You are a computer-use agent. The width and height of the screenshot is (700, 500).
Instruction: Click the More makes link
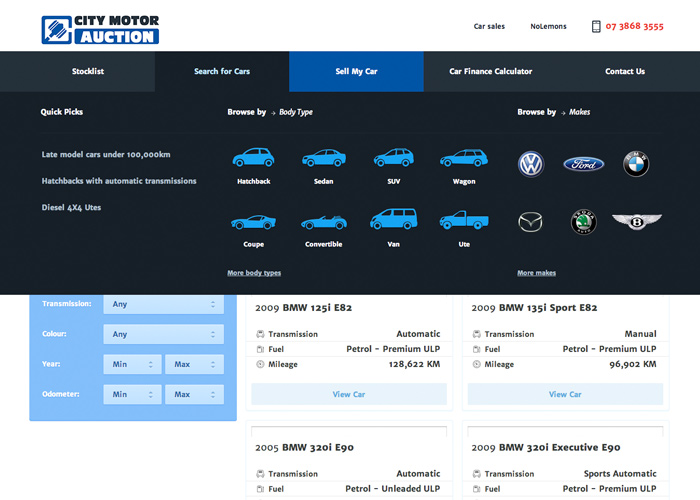pyautogui.click(x=537, y=273)
